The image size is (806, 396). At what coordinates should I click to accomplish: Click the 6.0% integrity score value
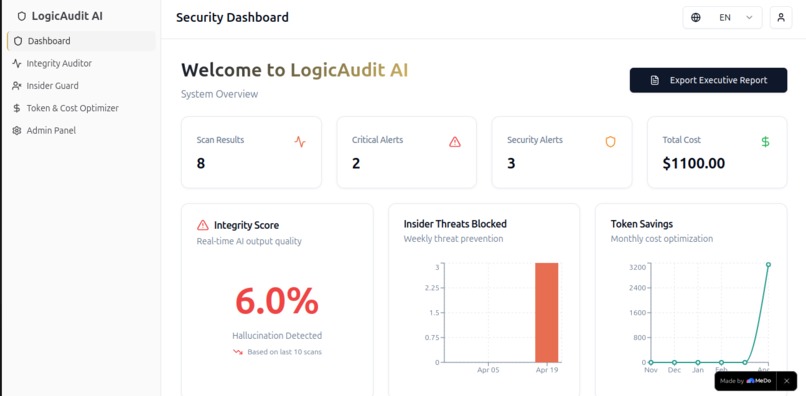(x=277, y=301)
